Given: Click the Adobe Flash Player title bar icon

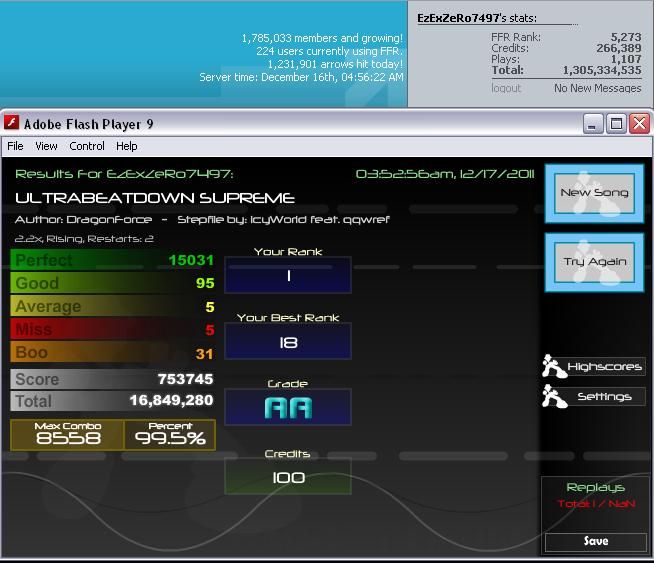Looking at the screenshot, I should coord(12,124).
